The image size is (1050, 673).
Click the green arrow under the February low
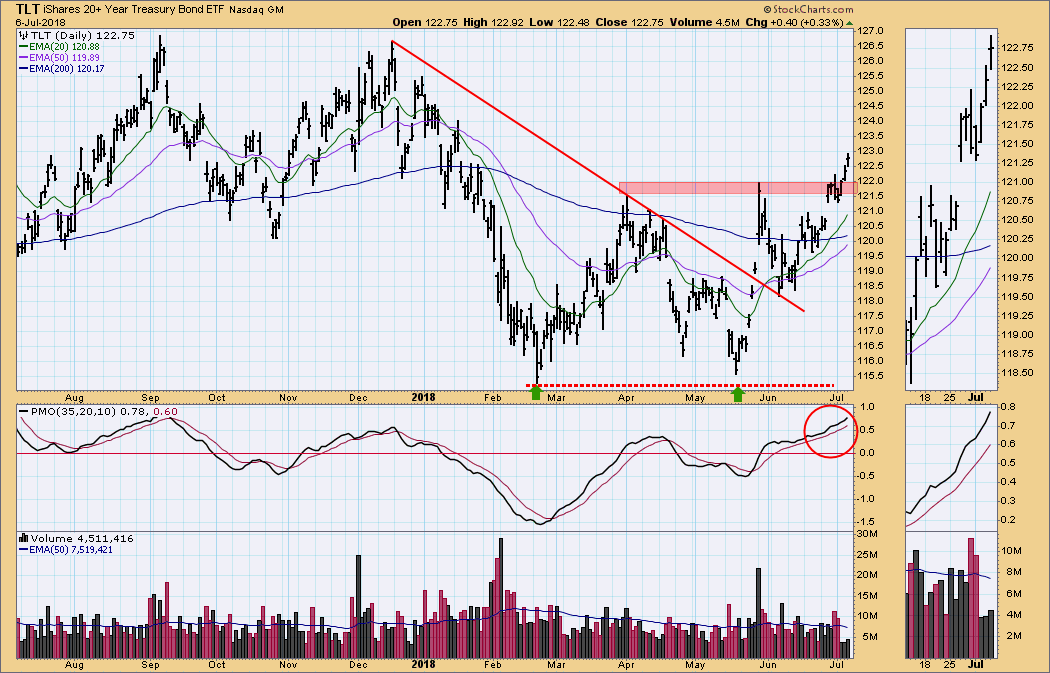click(536, 394)
